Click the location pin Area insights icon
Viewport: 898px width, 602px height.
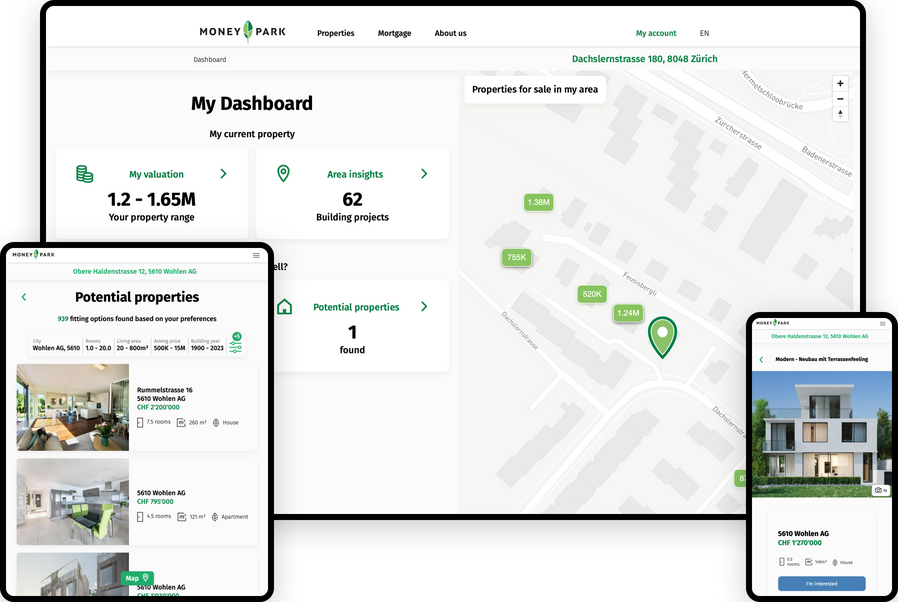click(x=283, y=174)
